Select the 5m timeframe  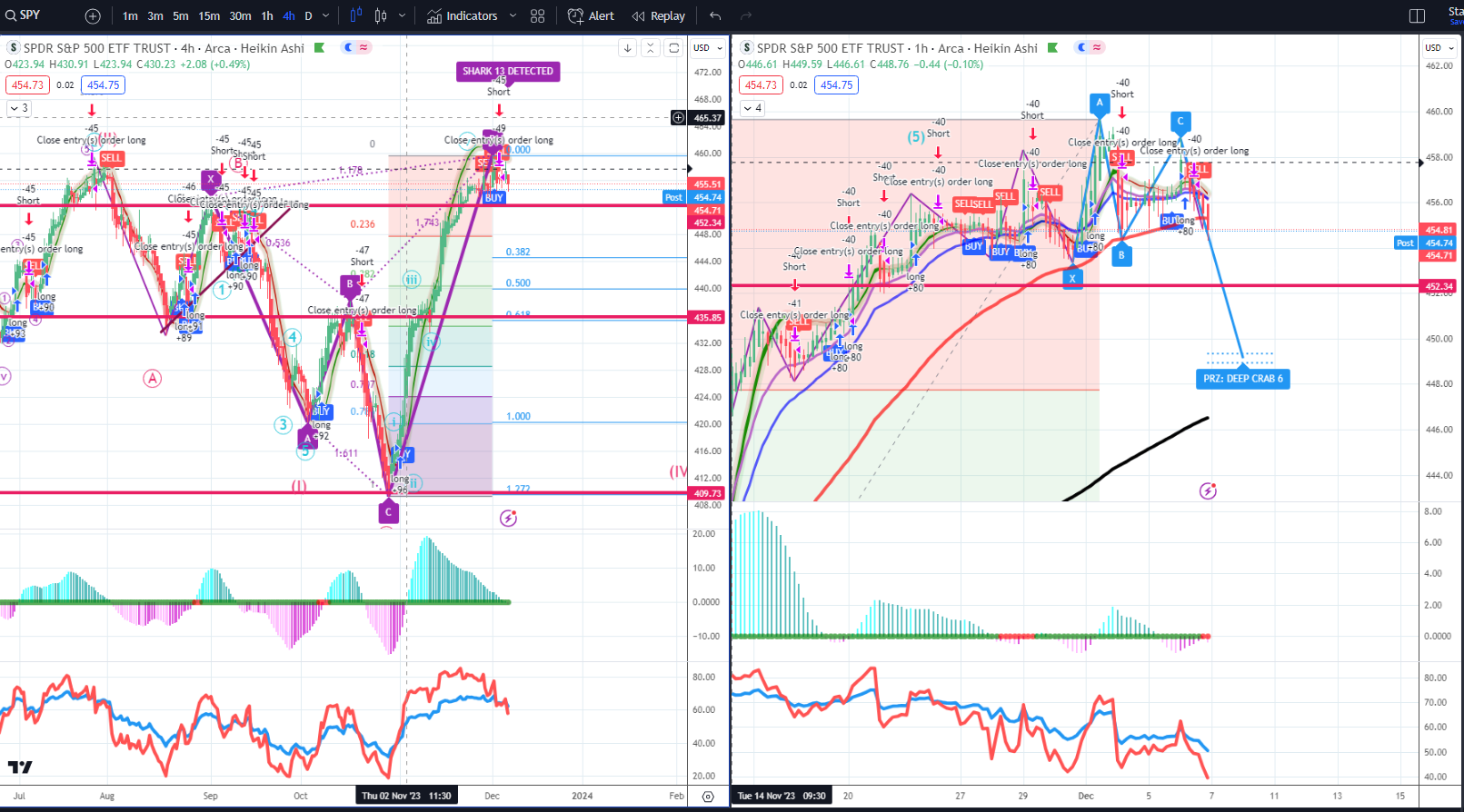[x=181, y=15]
